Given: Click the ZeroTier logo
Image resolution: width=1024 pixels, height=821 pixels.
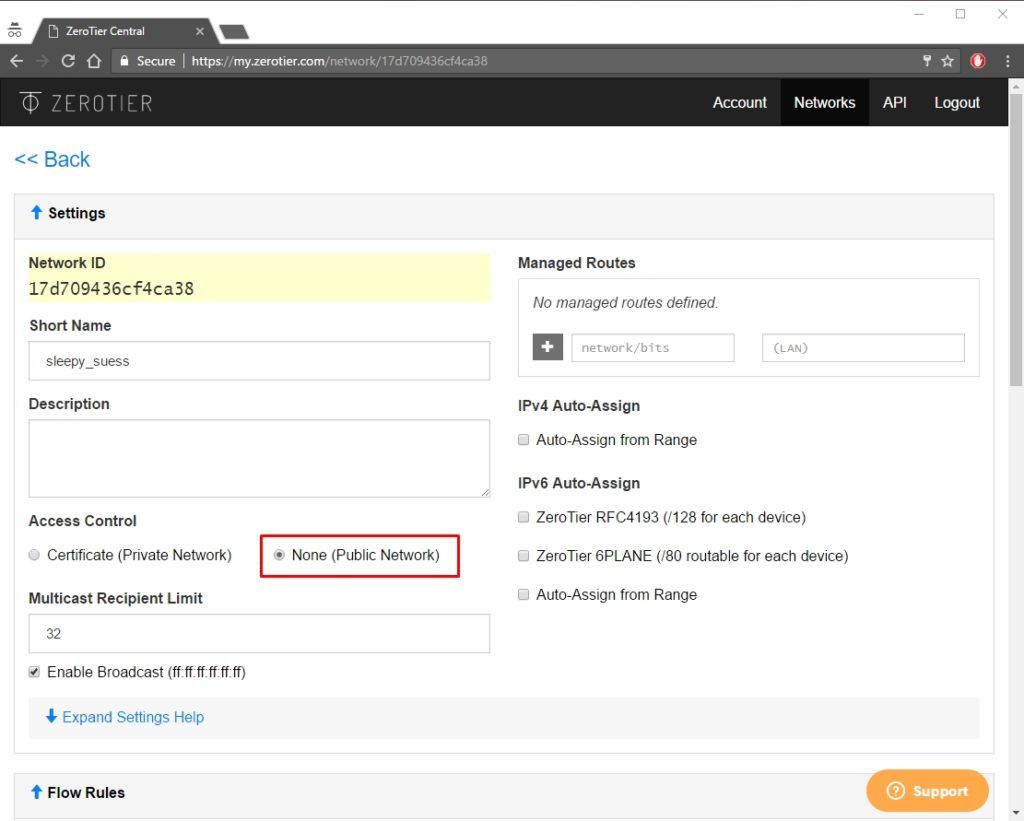Looking at the screenshot, I should point(86,103).
